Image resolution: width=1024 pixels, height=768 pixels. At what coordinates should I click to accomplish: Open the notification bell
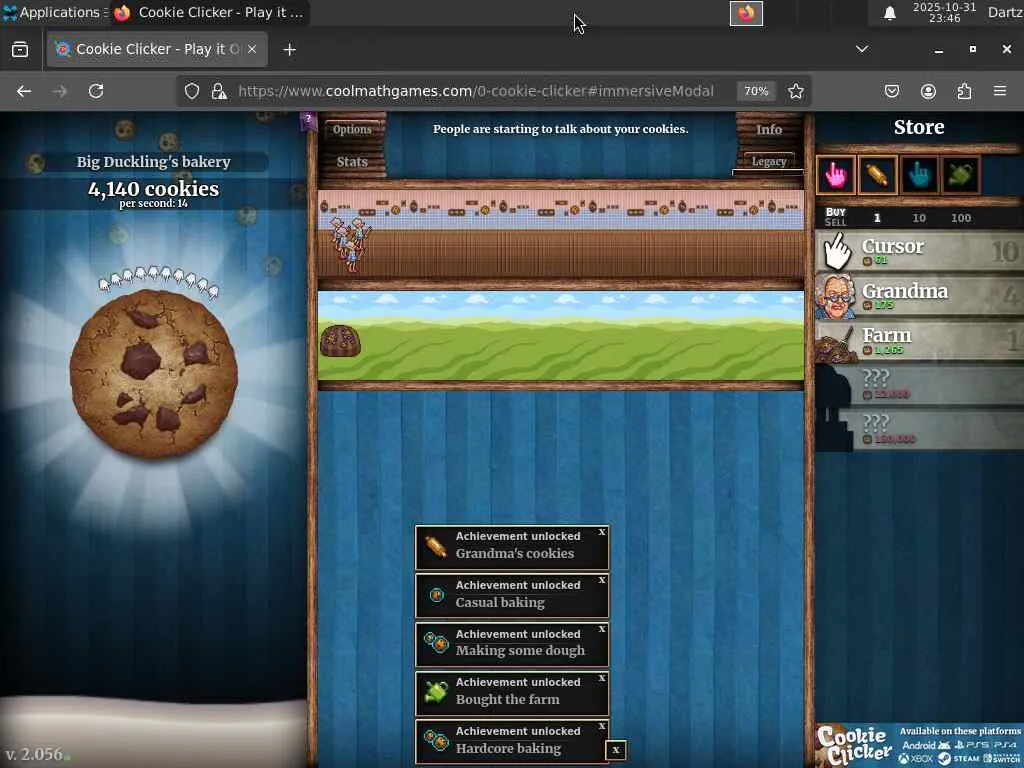pyautogui.click(x=889, y=13)
